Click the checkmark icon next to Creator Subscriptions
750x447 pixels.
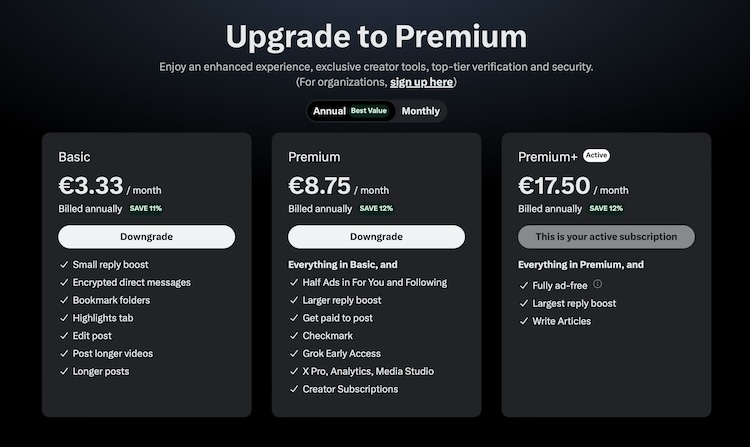pyautogui.click(x=294, y=389)
